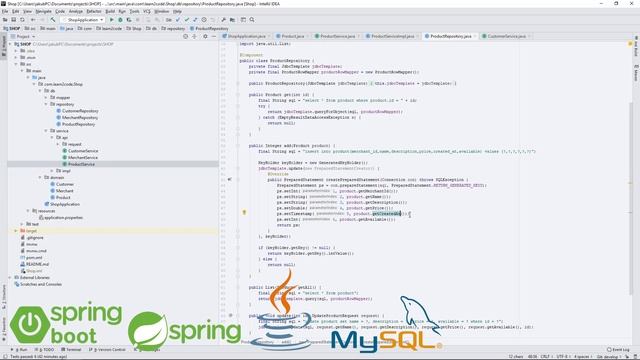
Task: Collapse the domain folder in tree
Action: pos(40,177)
